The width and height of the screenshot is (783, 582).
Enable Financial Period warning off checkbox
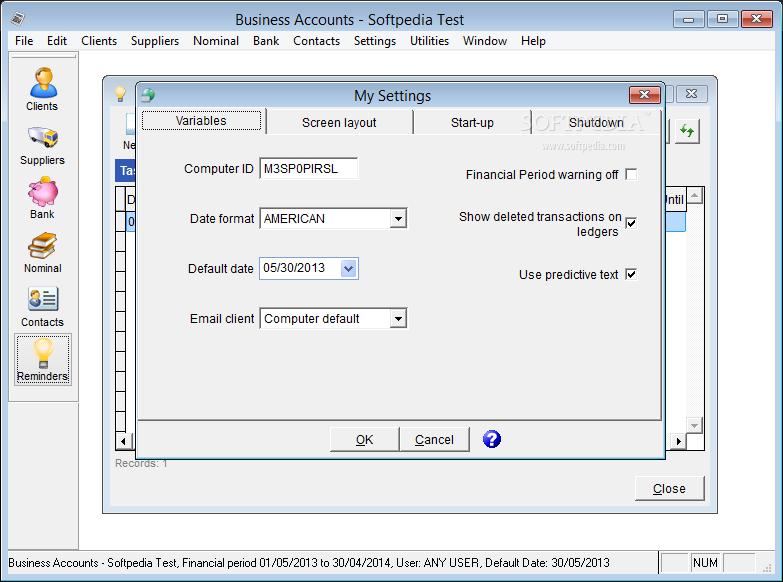[631, 174]
